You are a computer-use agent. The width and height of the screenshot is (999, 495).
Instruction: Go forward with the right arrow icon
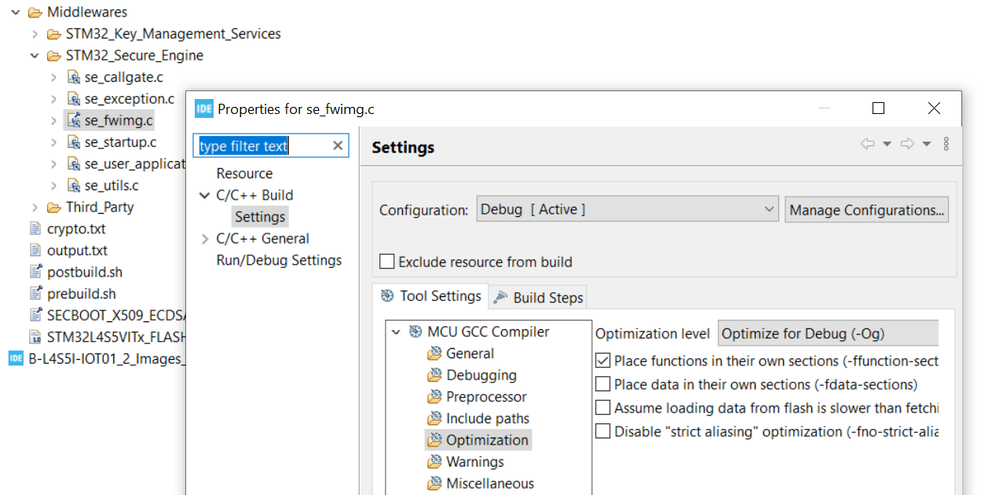click(907, 145)
